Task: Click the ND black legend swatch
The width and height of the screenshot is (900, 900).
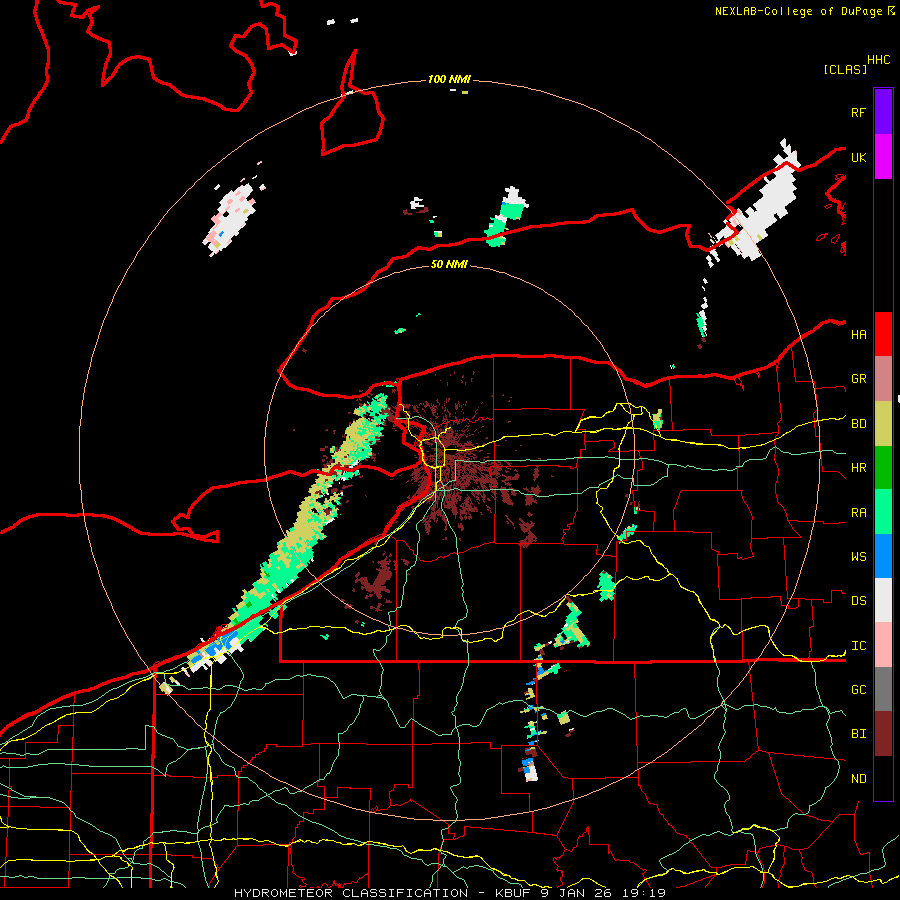Action: [x=883, y=778]
